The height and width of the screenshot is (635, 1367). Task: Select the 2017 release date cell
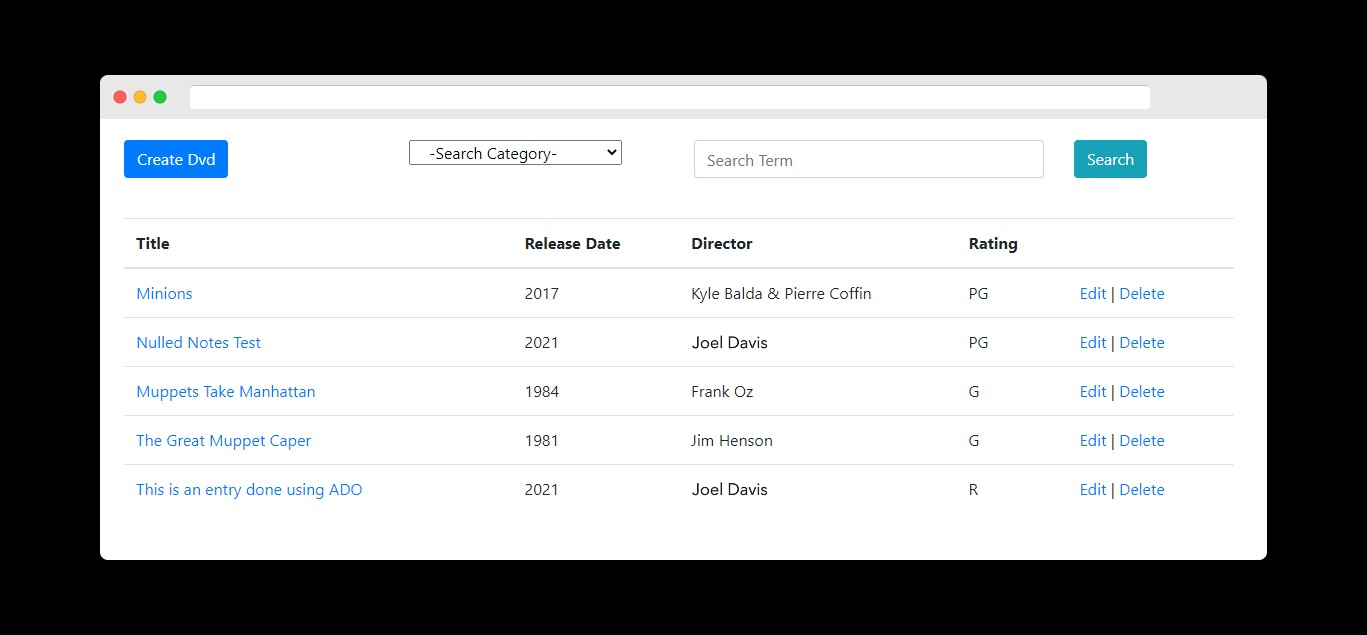coord(541,293)
